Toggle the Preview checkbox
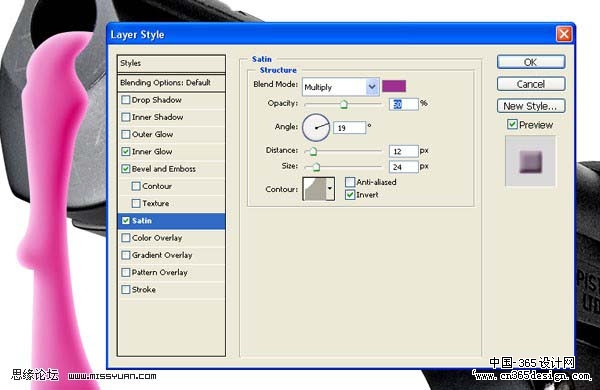Viewport: 600px width, 390px height. click(512, 124)
